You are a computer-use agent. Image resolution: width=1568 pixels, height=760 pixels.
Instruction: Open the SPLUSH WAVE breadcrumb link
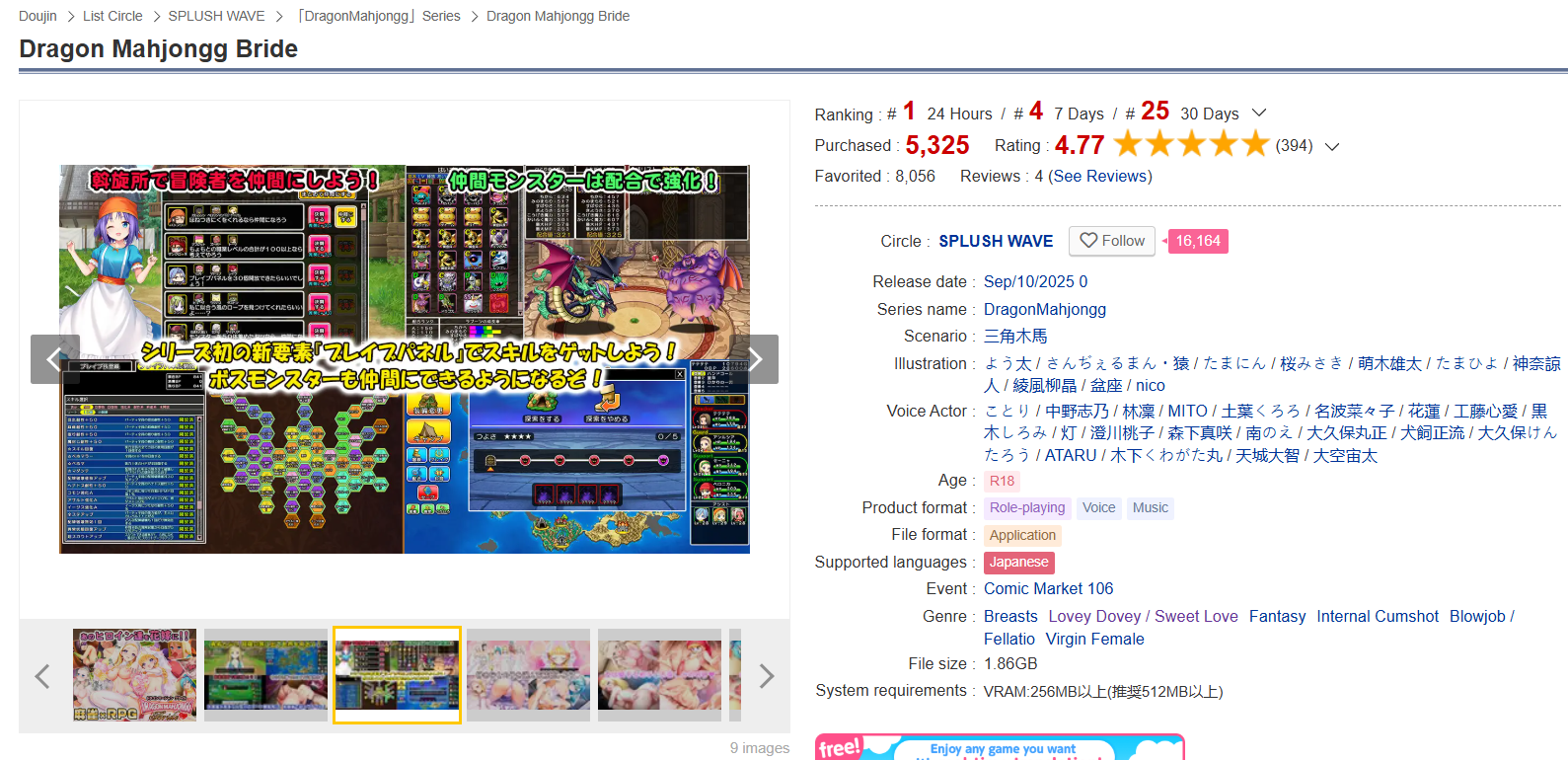coord(216,16)
